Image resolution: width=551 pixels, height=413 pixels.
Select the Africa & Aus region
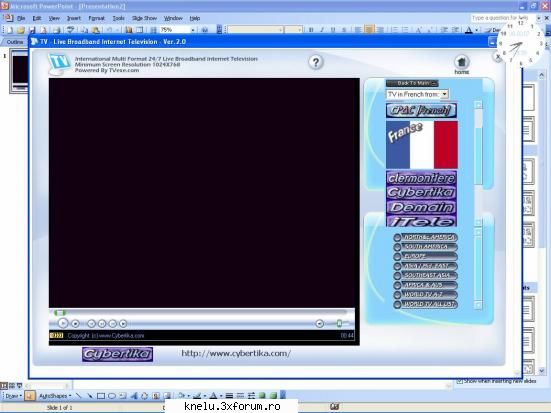click(426, 285)
